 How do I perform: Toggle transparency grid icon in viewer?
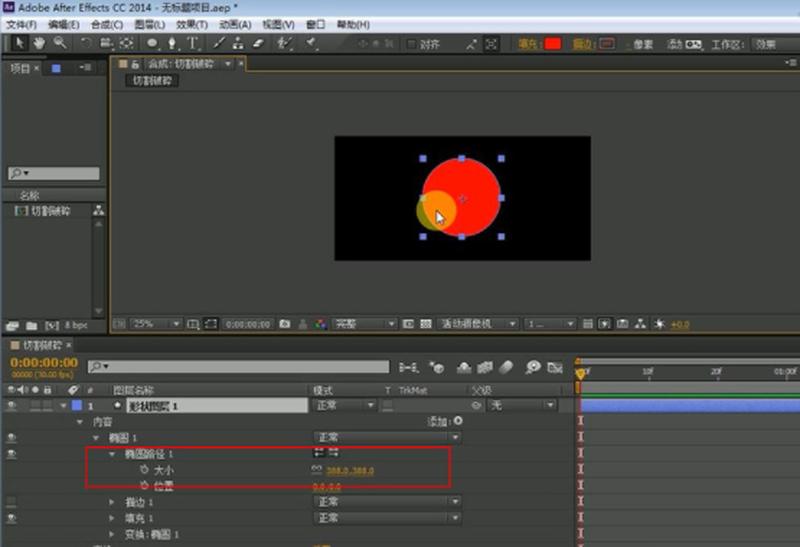pos(426,324)
